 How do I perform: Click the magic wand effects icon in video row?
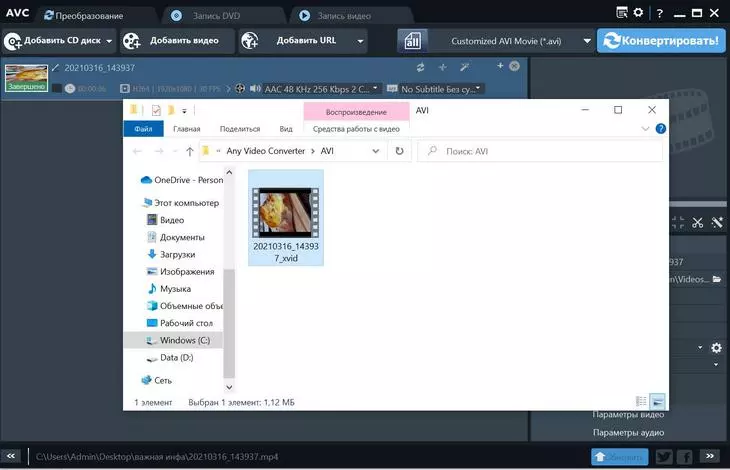[x=464, y=67]
